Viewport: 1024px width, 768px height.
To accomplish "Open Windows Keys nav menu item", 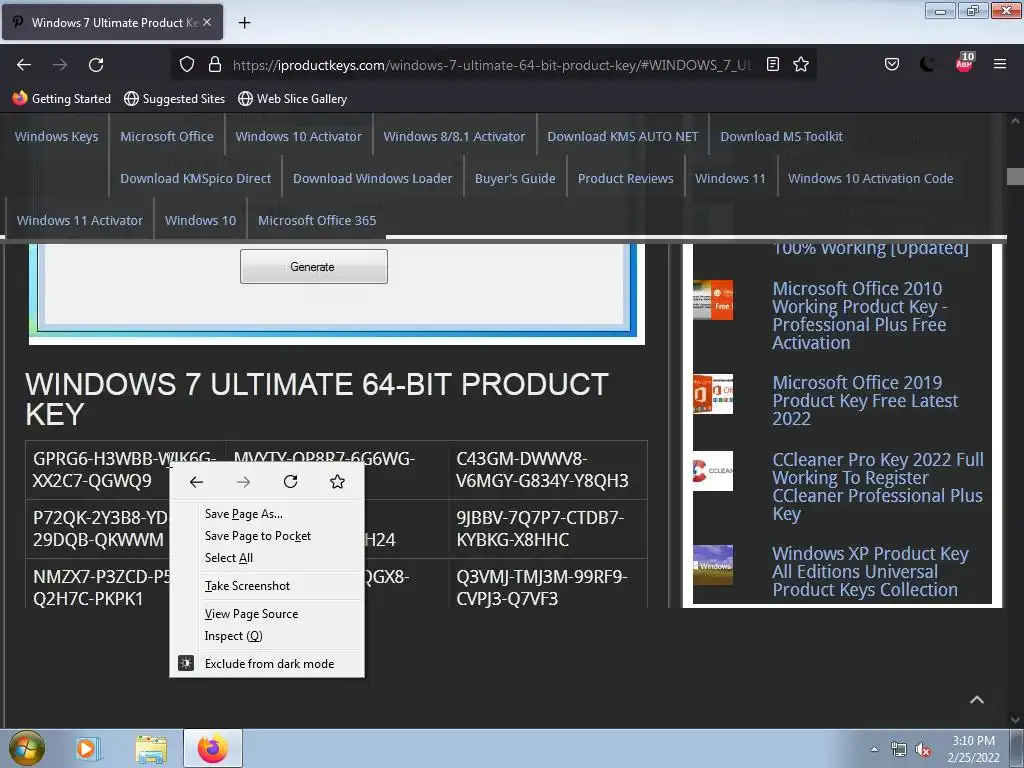I will [56, 136].
